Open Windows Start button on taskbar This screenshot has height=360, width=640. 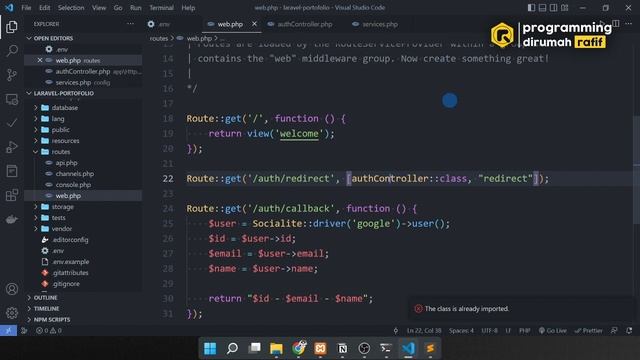(210, 348)
